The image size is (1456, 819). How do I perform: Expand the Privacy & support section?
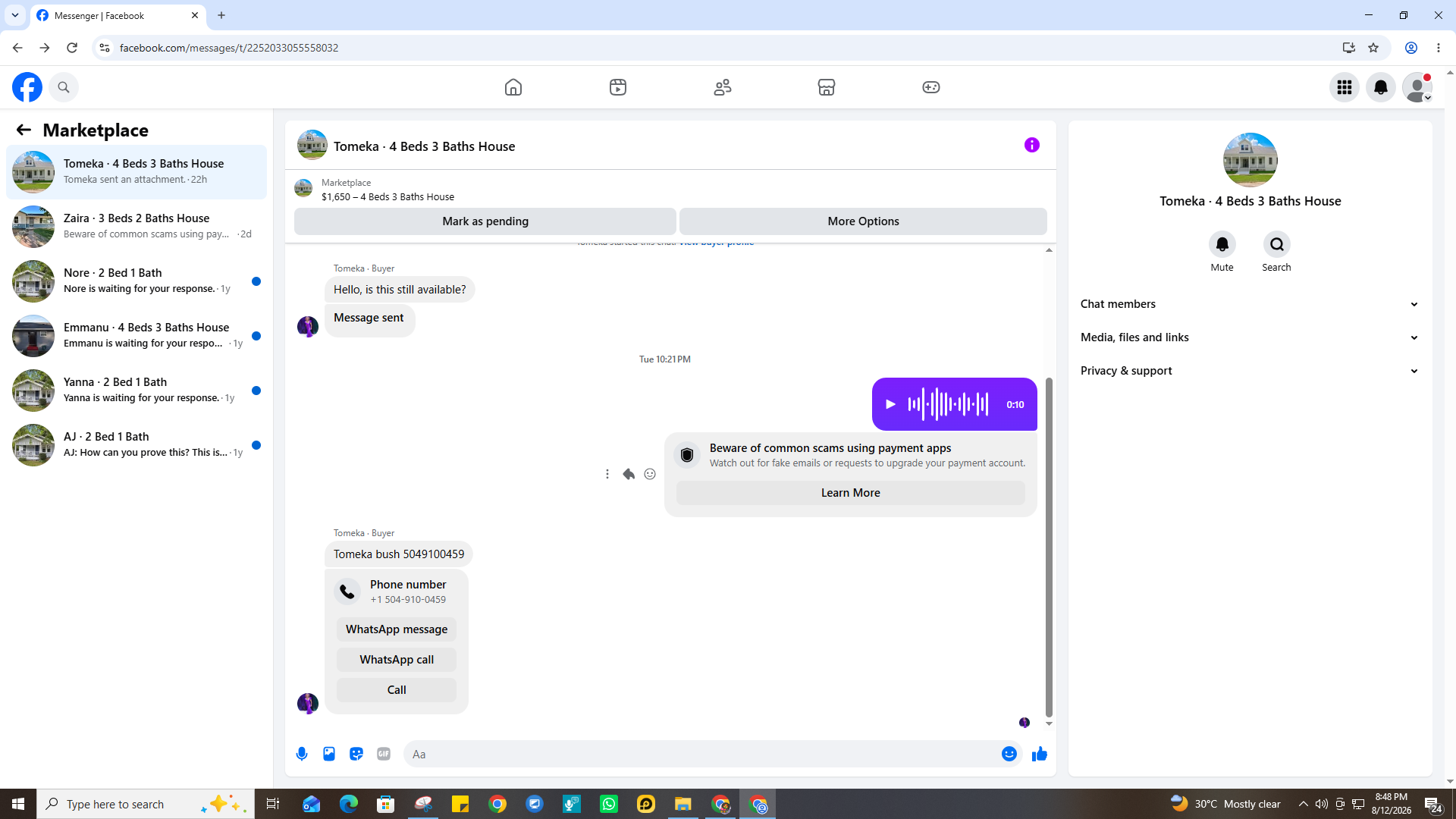(1250, 371)
